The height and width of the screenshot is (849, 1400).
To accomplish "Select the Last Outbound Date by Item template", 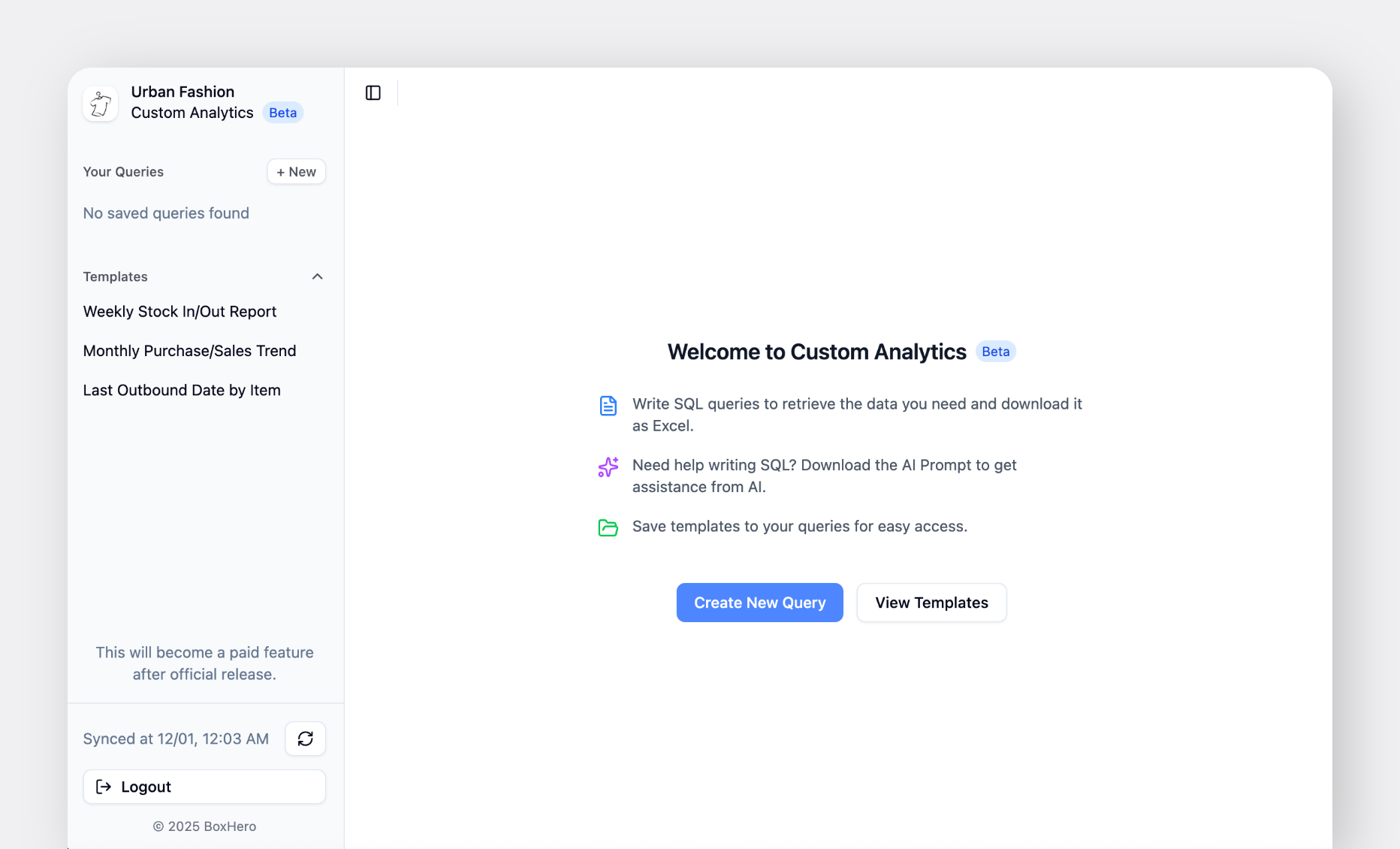I will click(182, 390).
